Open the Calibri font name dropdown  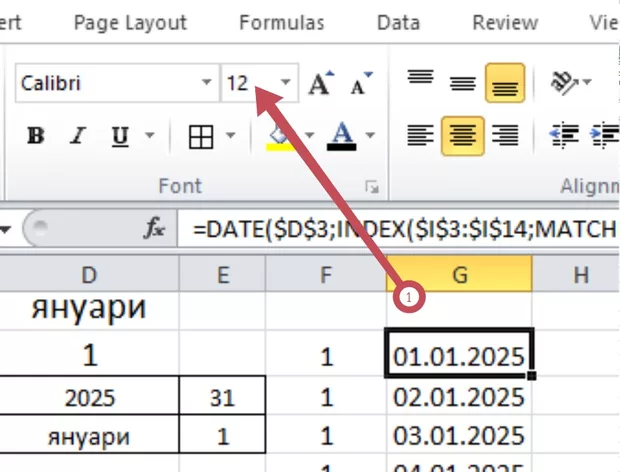(206, 82)
